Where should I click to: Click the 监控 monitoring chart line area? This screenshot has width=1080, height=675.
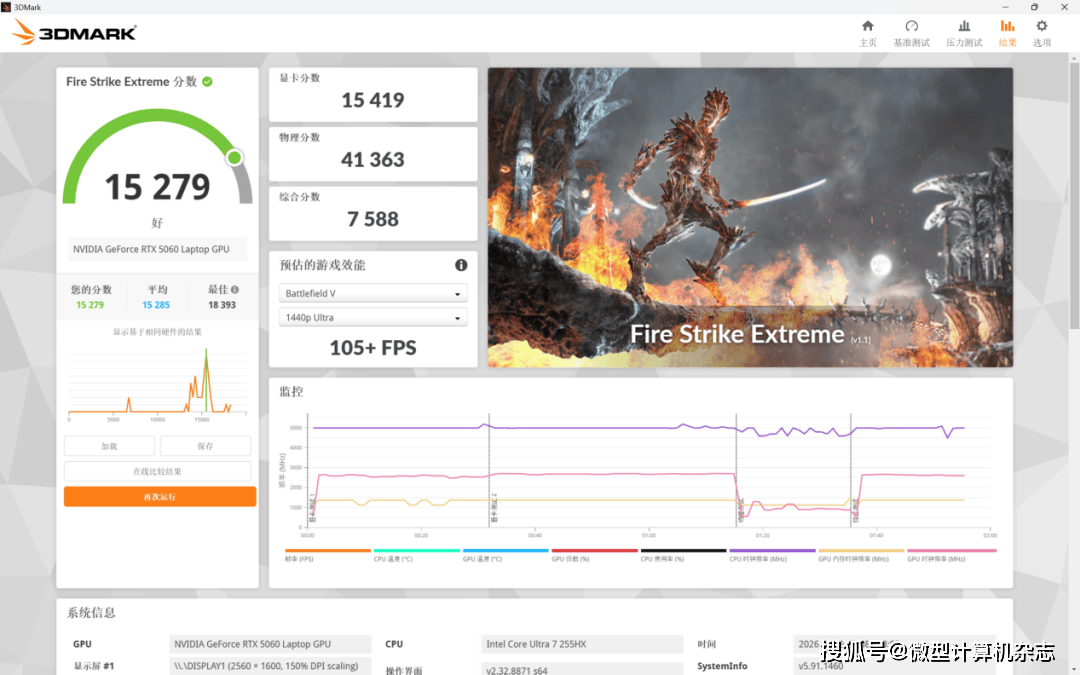pyautogui.click(x=647, y=472)
